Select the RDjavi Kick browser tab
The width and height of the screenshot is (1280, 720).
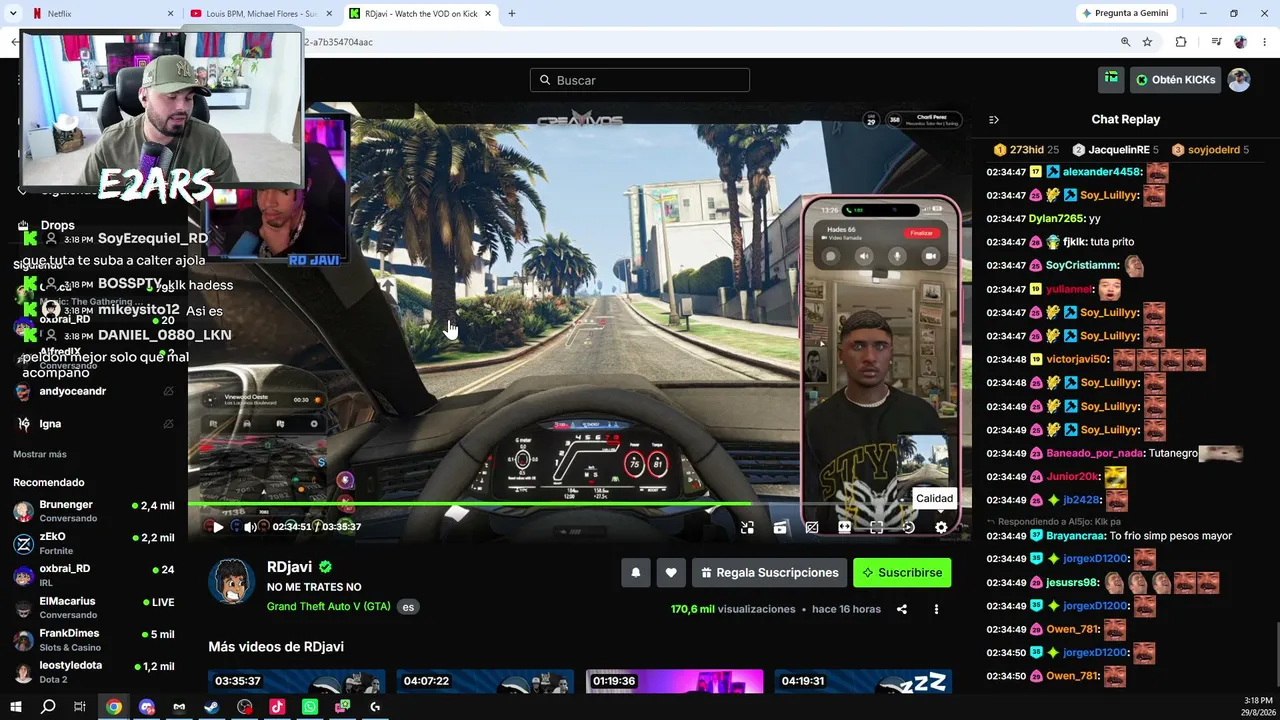(420, 14)
